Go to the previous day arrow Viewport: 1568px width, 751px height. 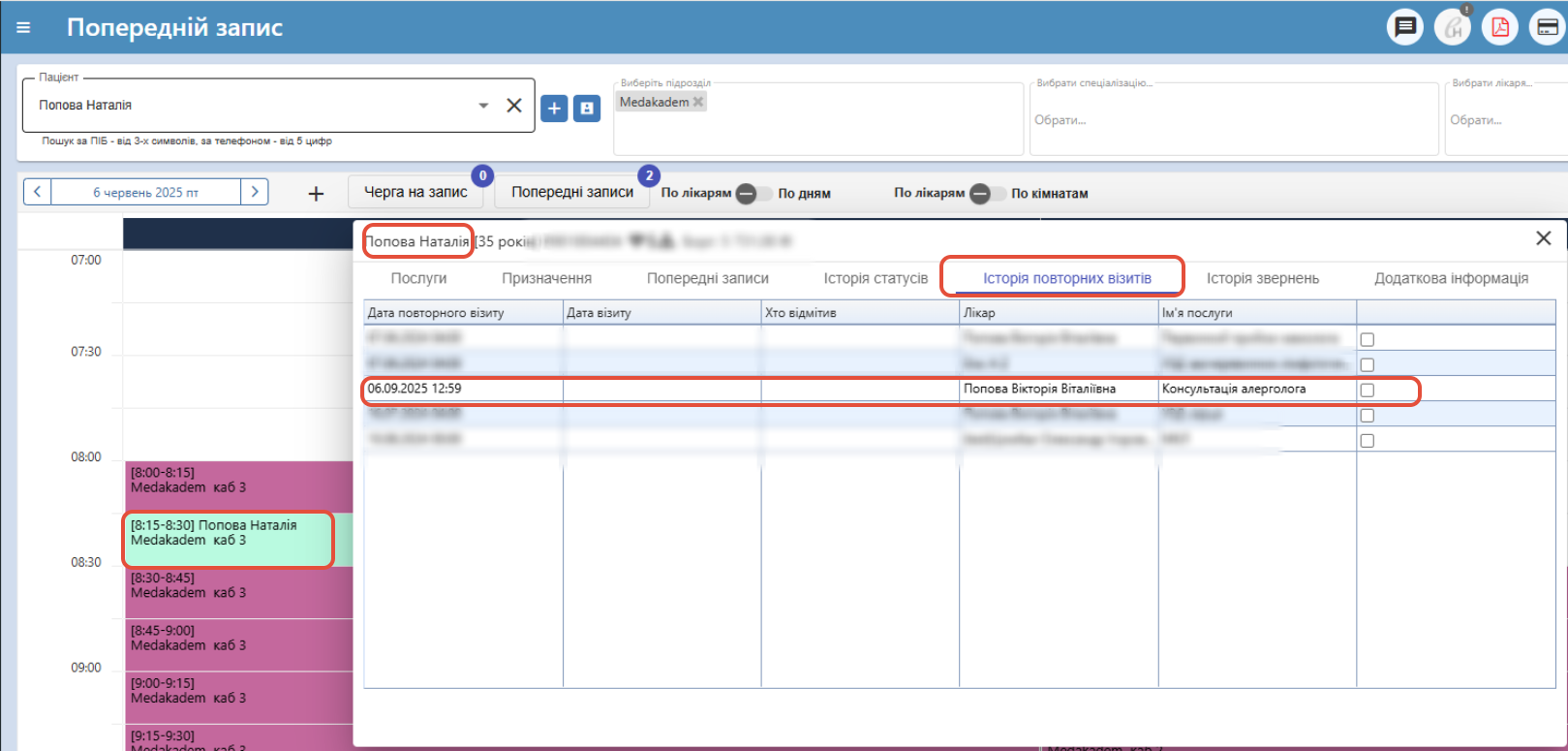[x=37, y=192]
